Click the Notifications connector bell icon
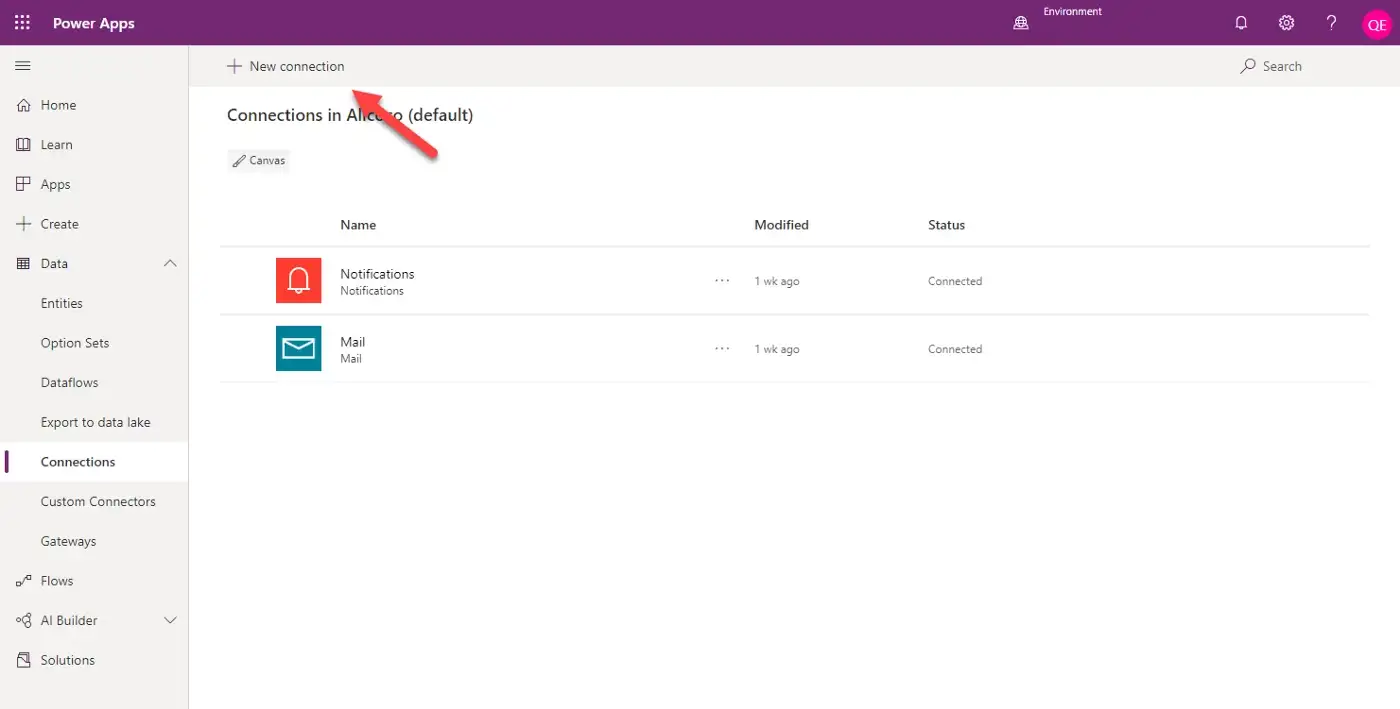 298,280
